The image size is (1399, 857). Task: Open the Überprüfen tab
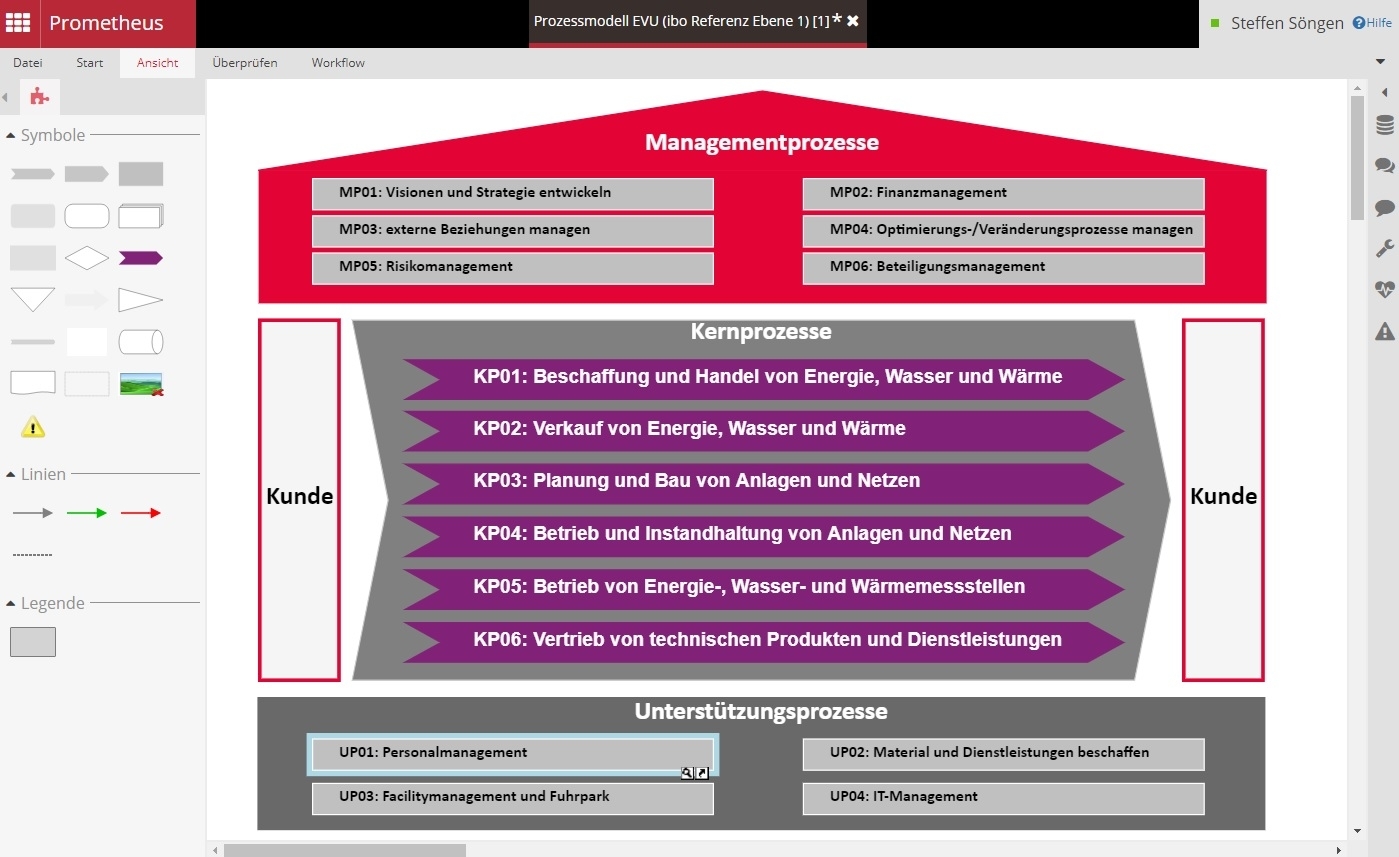tap(245, 63)
